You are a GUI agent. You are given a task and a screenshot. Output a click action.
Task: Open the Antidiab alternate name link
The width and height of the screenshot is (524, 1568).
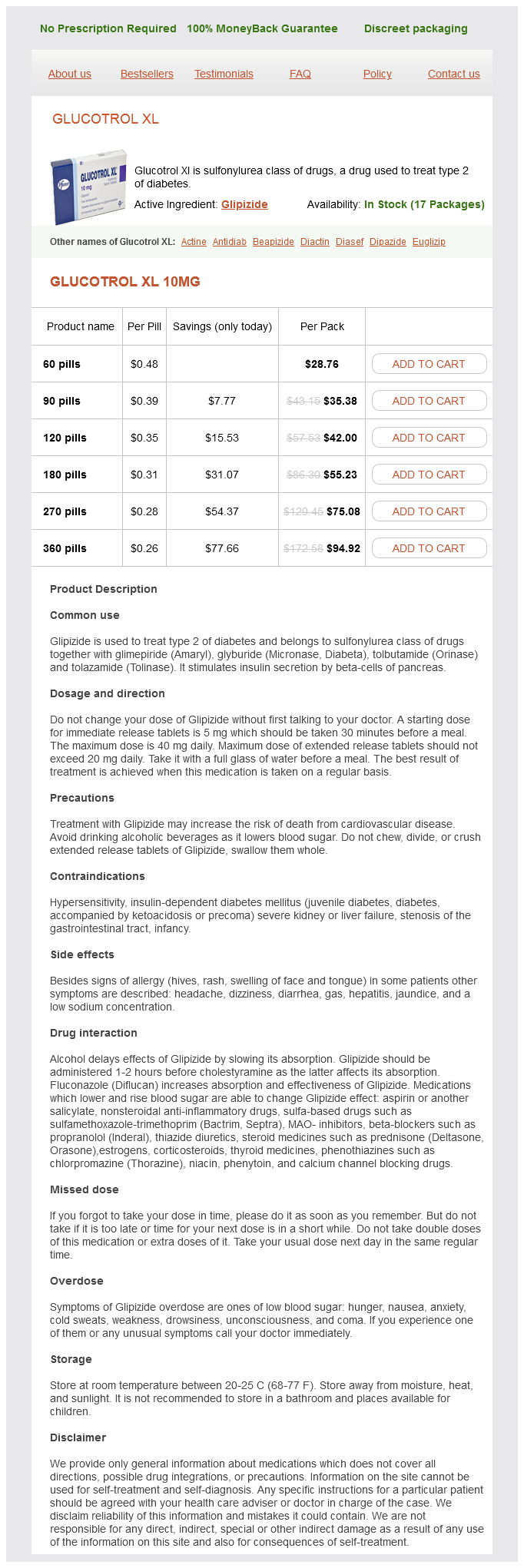pos(230,242)
